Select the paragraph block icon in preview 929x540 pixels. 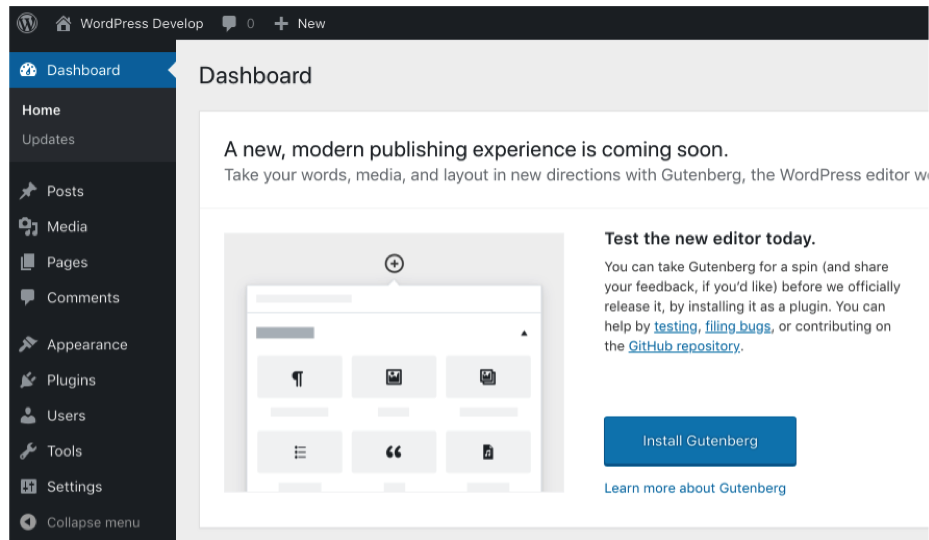[x=298, y=378]
